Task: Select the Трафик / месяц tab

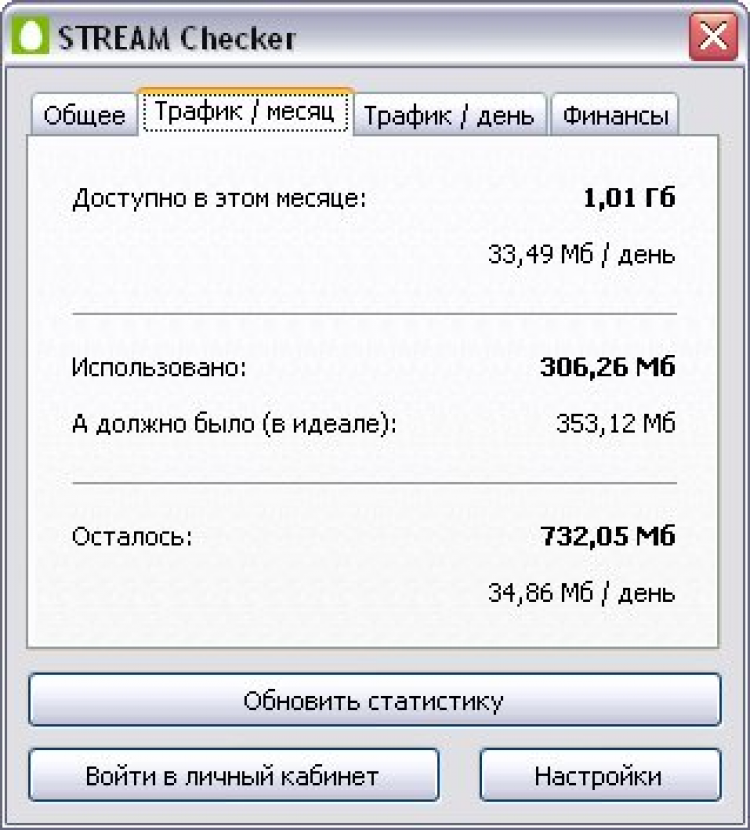Action: coord(245,112)
